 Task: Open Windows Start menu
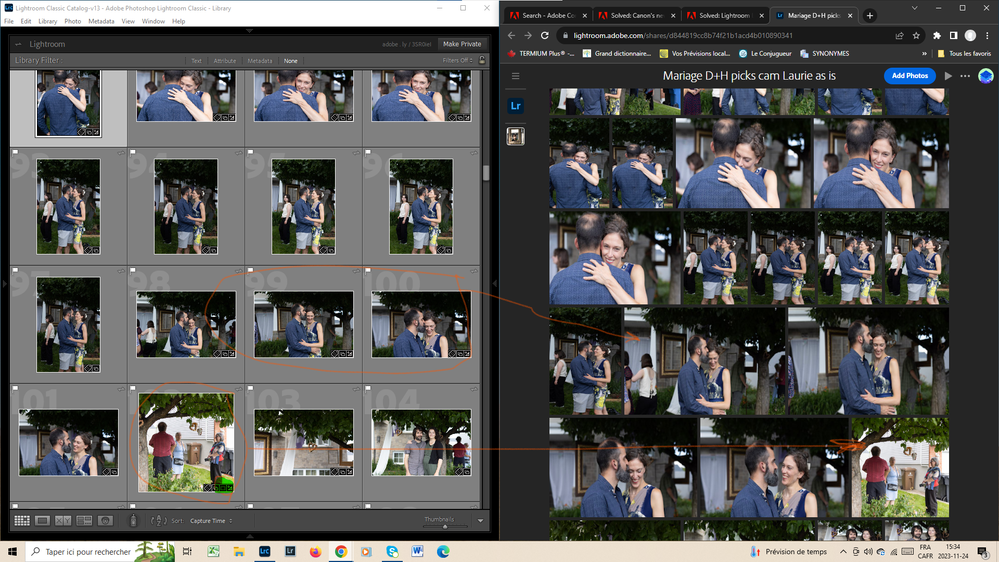click(12, 551)
